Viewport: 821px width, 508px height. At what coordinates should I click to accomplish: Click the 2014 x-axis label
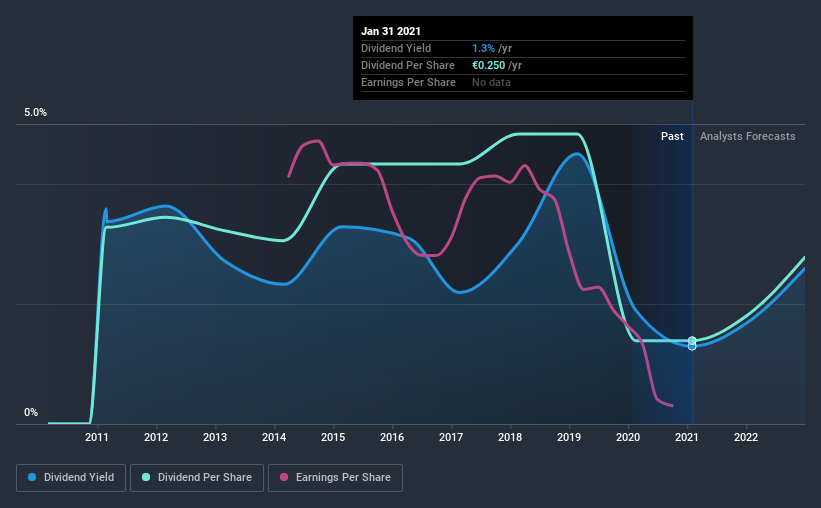[x=274, y=437]
